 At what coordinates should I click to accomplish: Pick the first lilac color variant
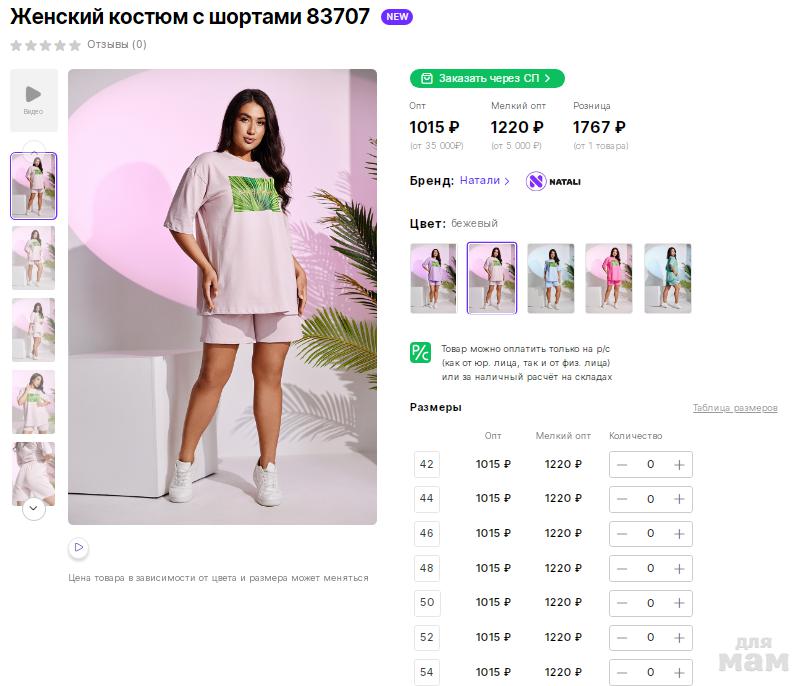click(x=433, y=278)
